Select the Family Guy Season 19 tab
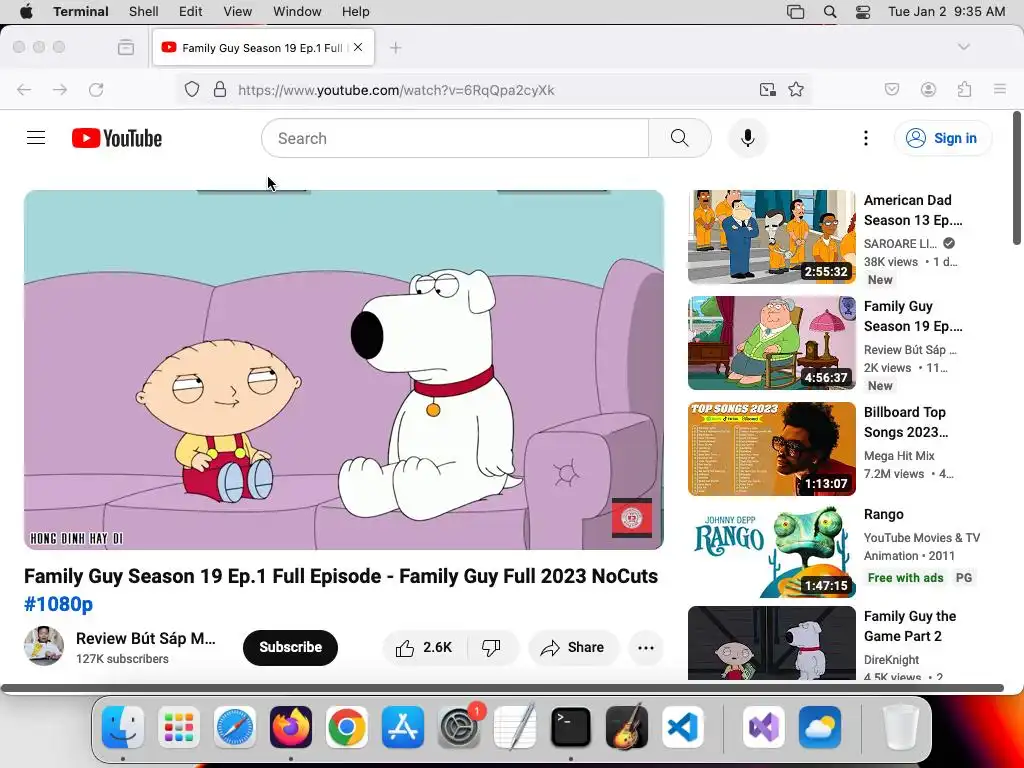The height and width of the screenshot is (768, 1024). (x=263, y=47)
